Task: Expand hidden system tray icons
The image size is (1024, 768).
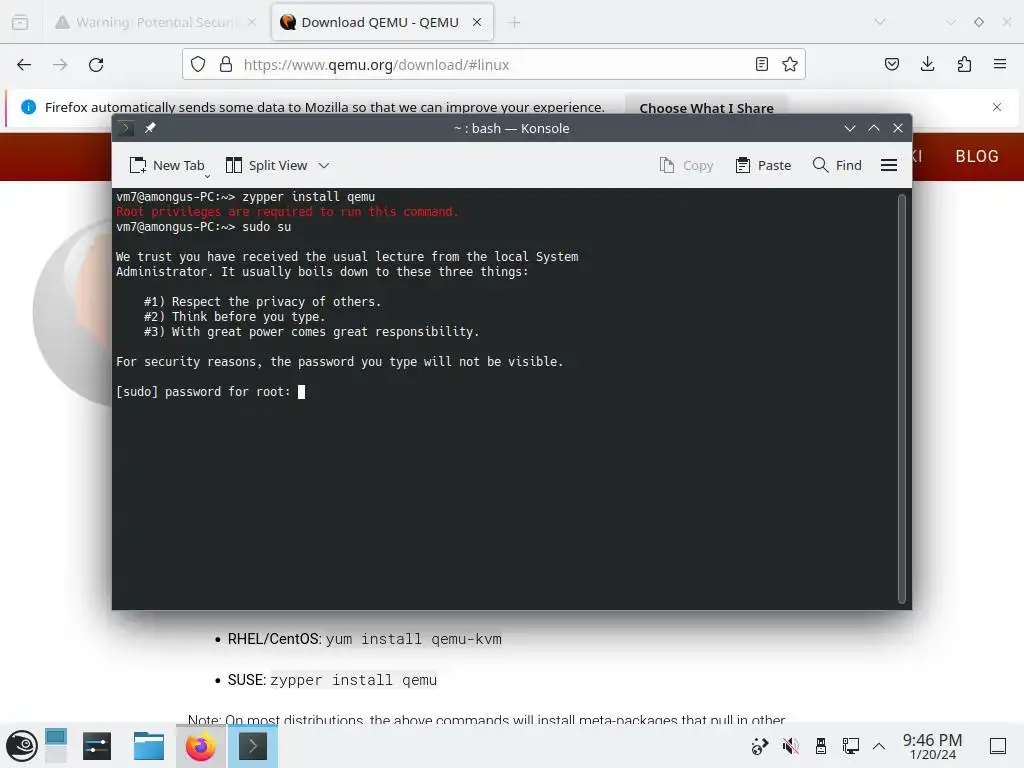Action: tap(879, 746)
